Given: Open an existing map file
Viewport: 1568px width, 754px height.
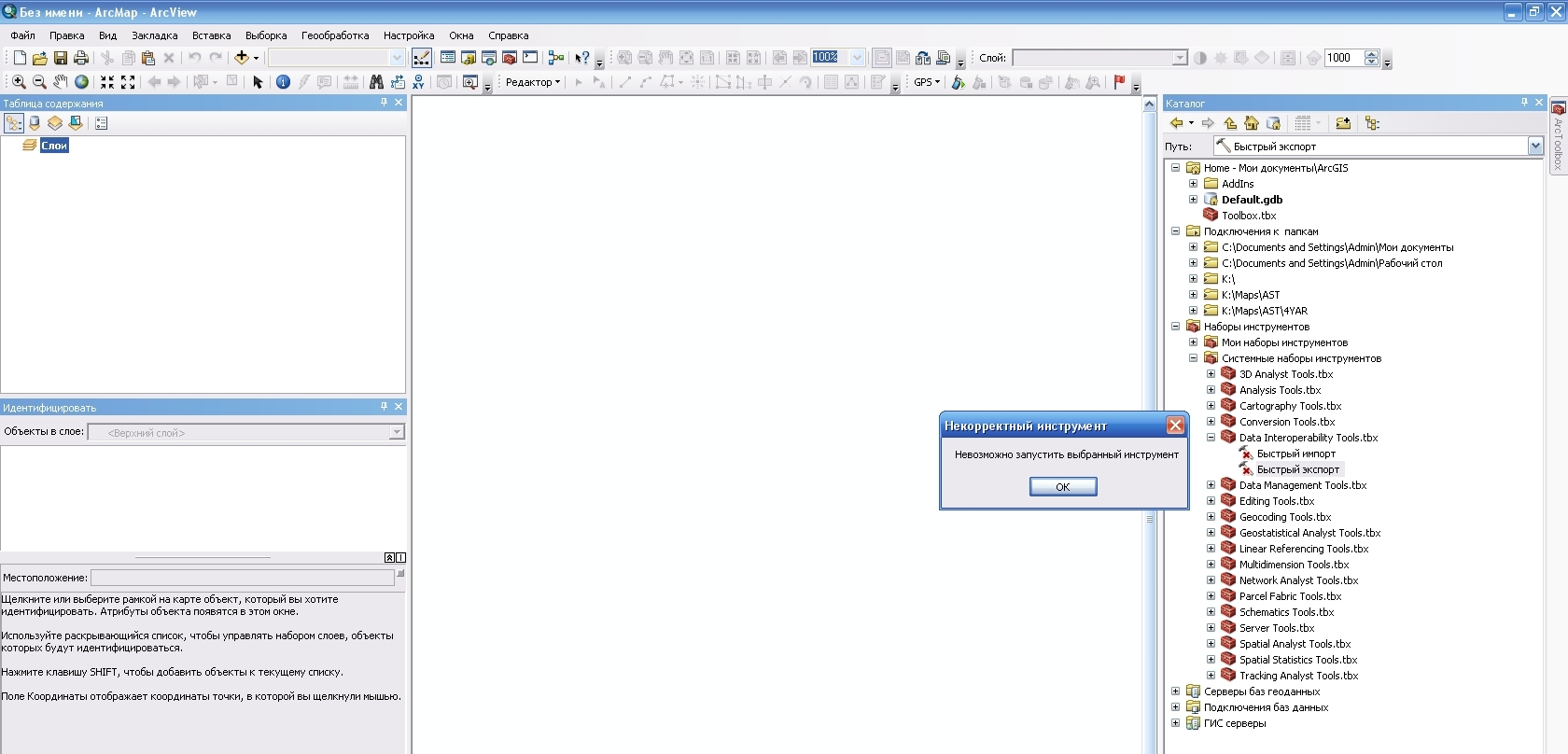Looking at the screenshot, I should [40, 58].
